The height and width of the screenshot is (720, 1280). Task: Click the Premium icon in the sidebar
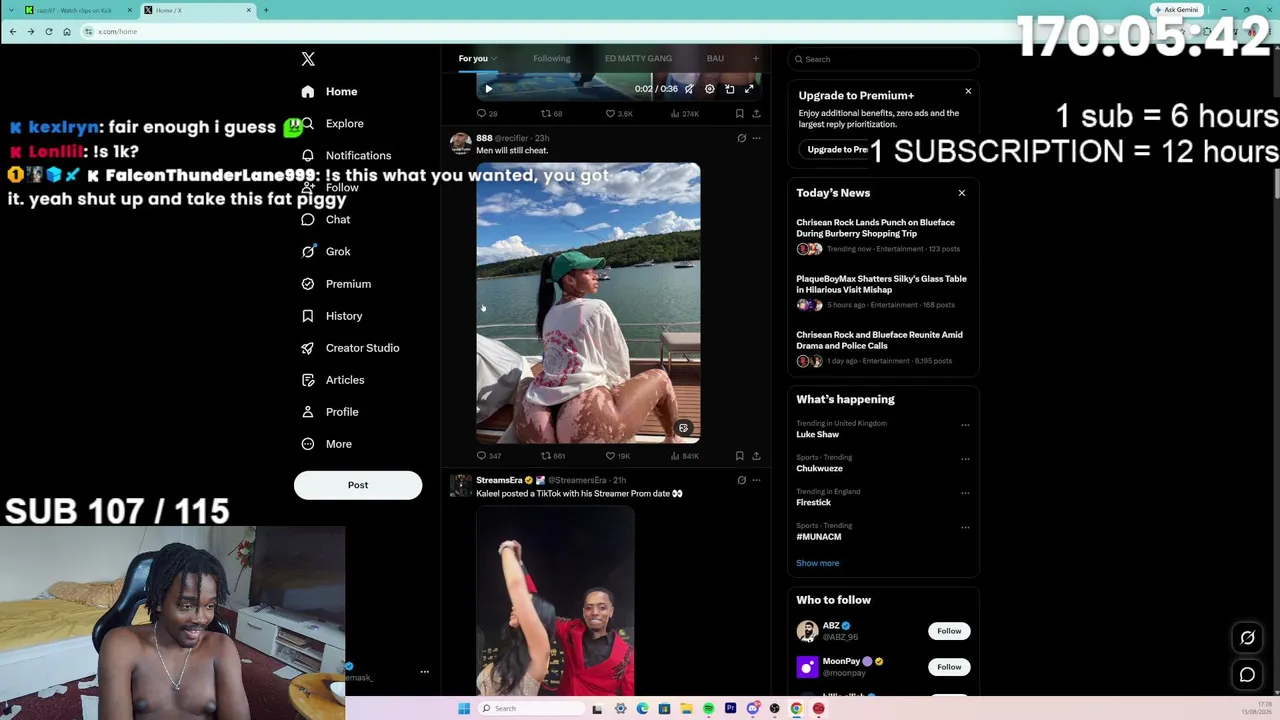click(x=308, y=284)
